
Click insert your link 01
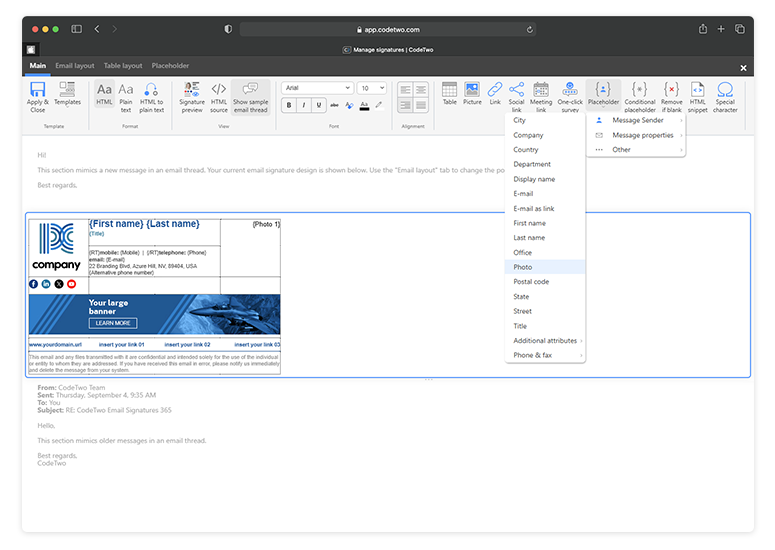(122, 344)
